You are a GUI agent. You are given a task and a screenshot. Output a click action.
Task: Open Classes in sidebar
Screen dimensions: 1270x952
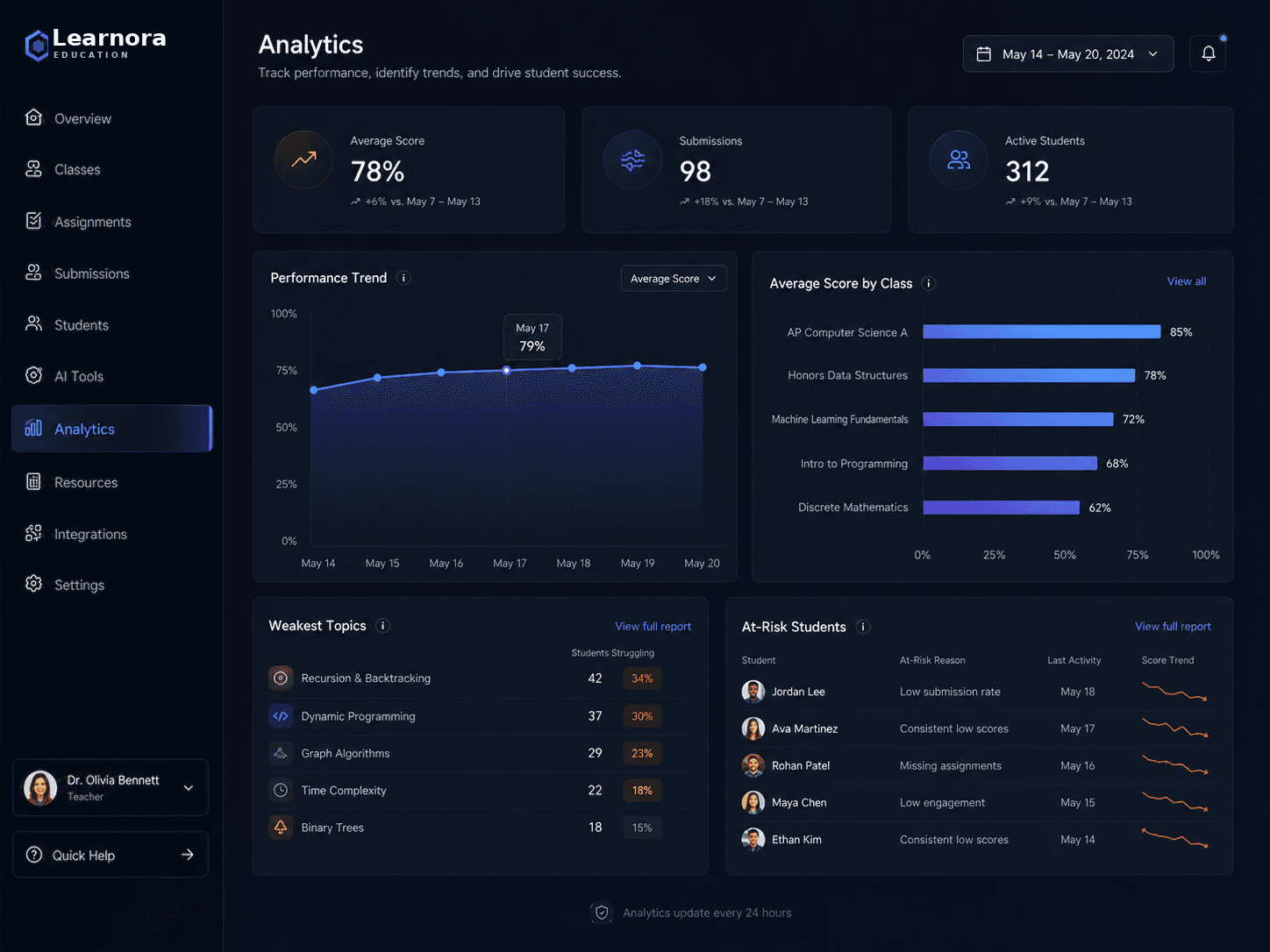(111, 169)
